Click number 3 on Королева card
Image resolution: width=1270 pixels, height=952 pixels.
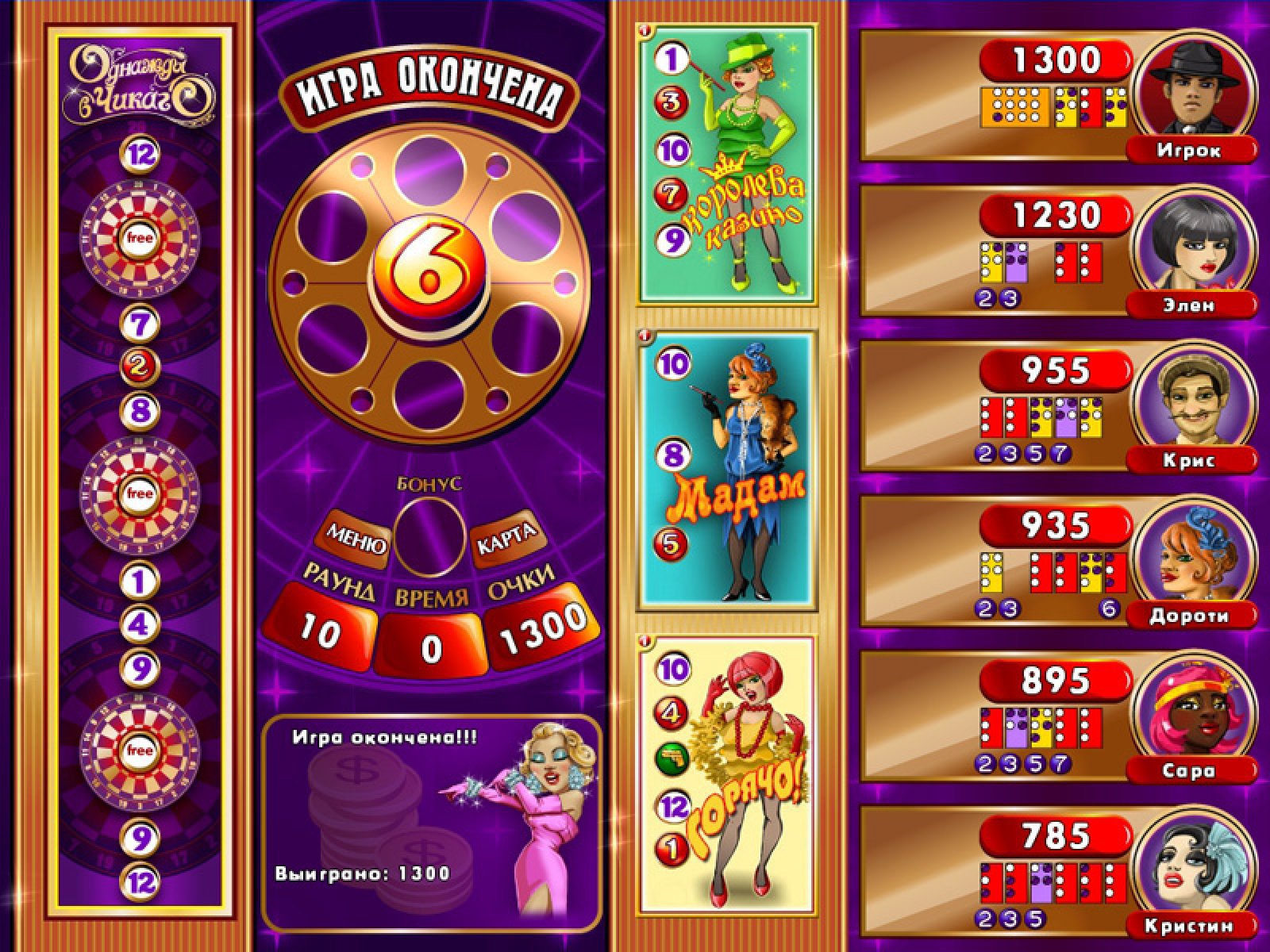tap(672, 102)
